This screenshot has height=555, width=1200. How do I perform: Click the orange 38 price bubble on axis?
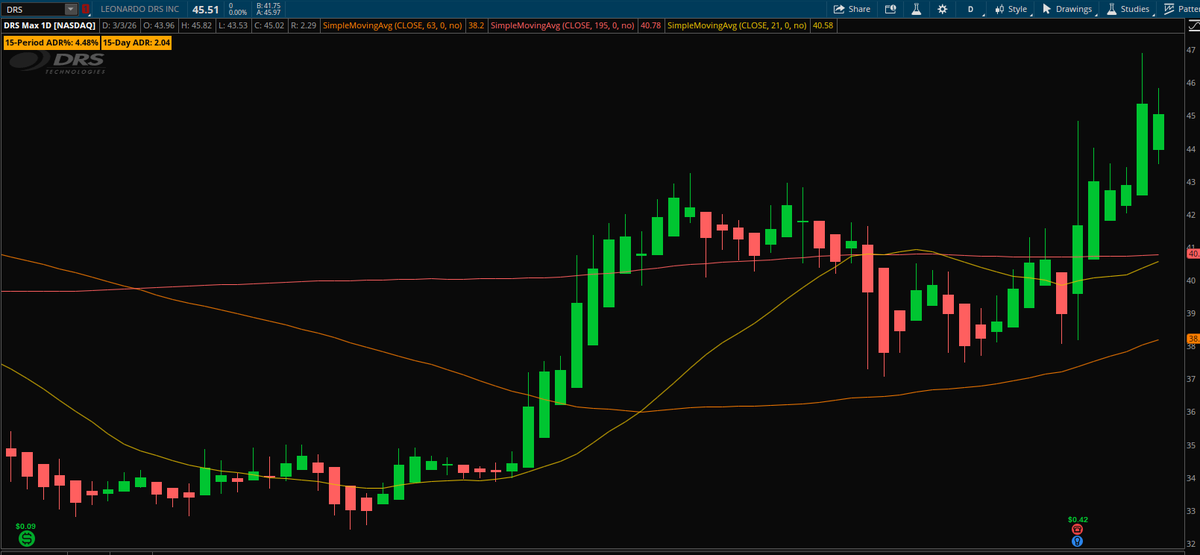1192,339
